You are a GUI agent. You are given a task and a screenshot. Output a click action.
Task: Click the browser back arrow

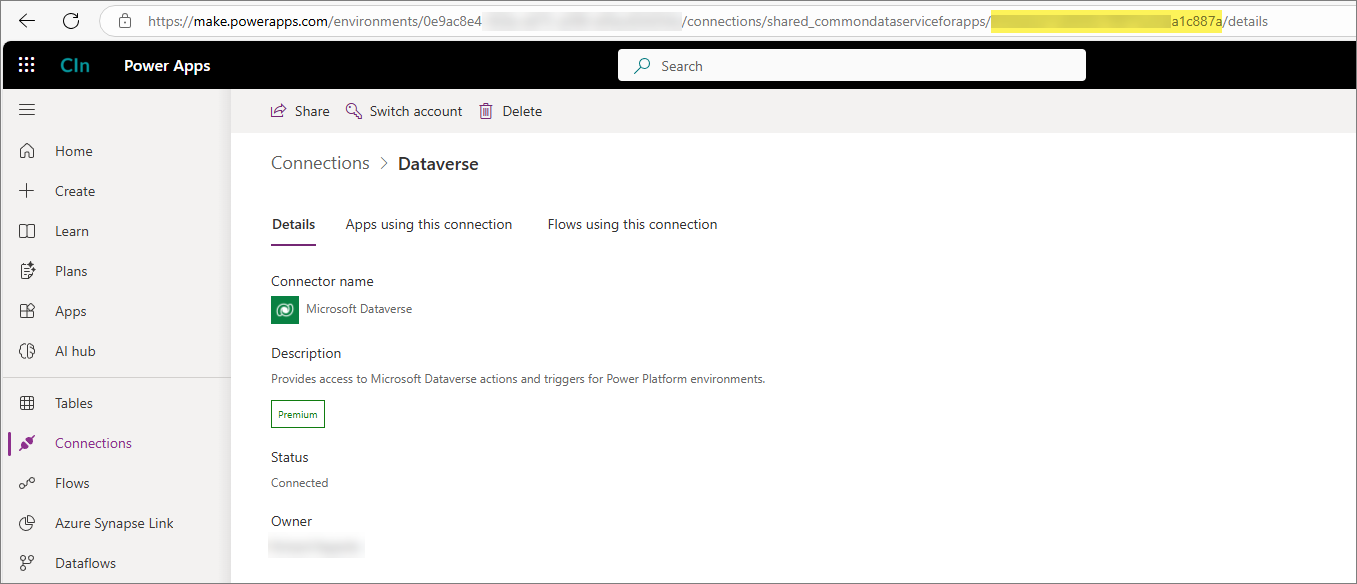[x=27, y=21]
